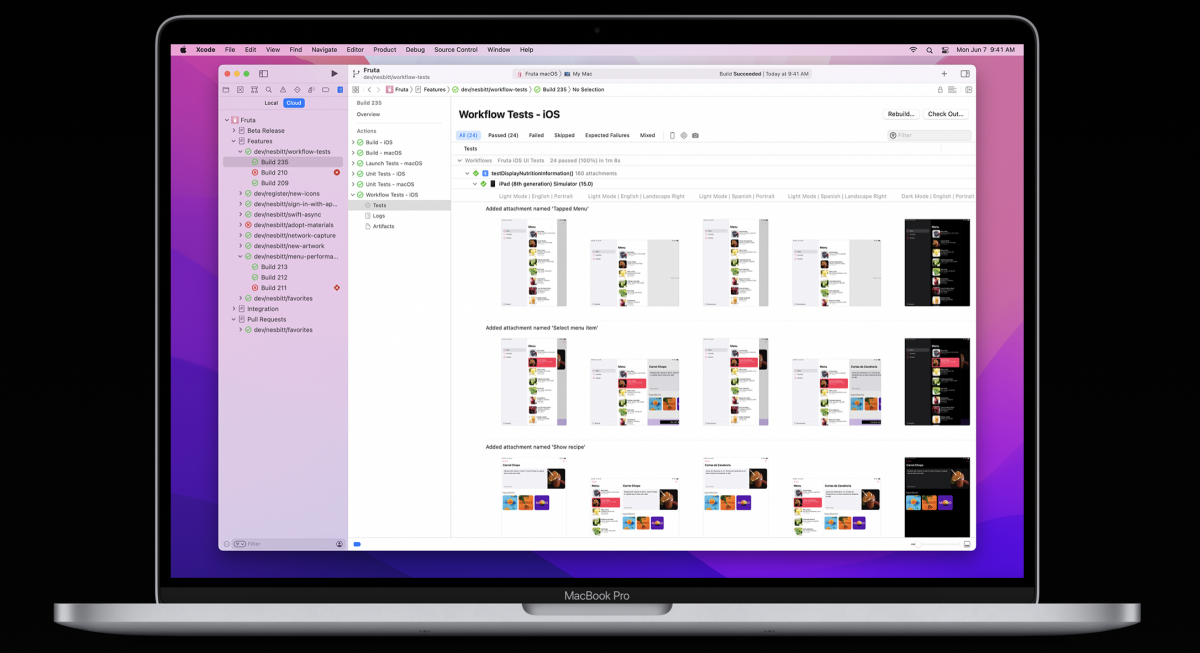Switch navigator to Local

(x=271, y=103)
